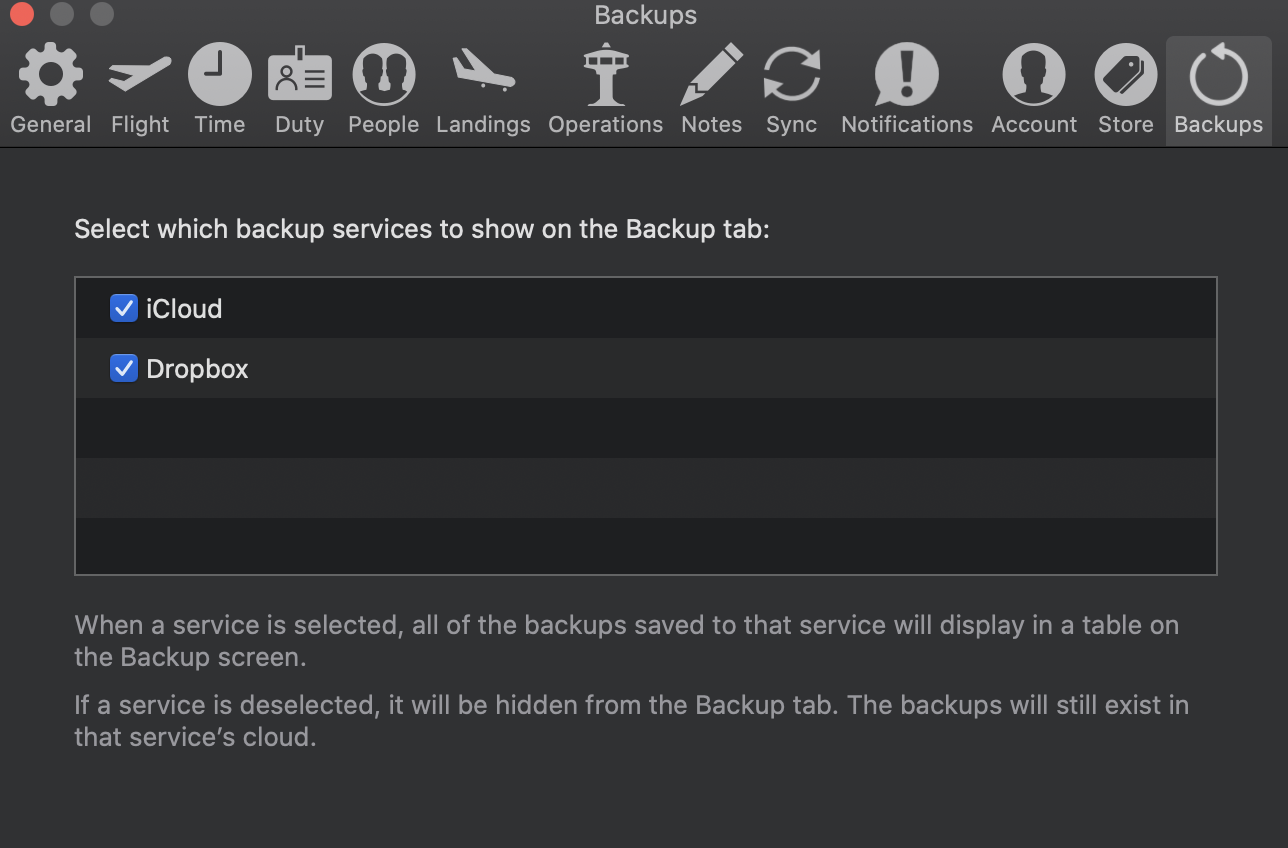
Task: Close the Backups preferences window
Action: (22, 14)
